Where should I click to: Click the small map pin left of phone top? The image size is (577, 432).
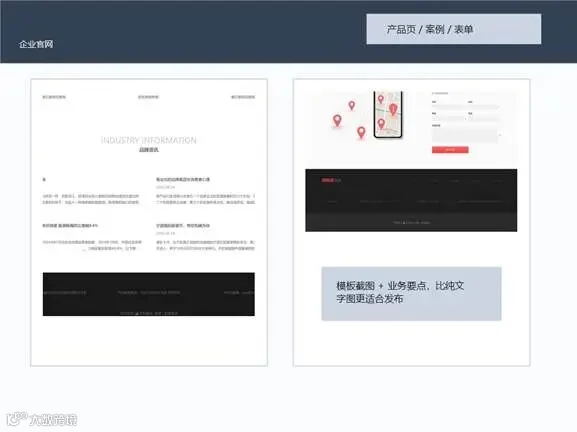(x=352, y=105)
